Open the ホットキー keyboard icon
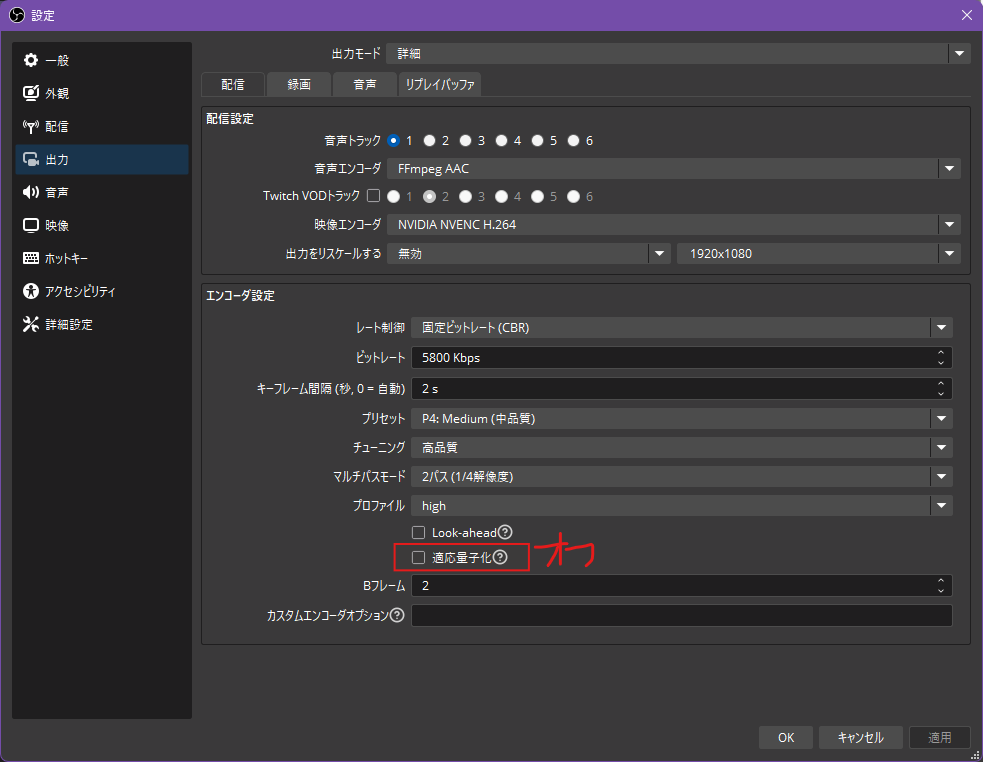 (31, 258)
